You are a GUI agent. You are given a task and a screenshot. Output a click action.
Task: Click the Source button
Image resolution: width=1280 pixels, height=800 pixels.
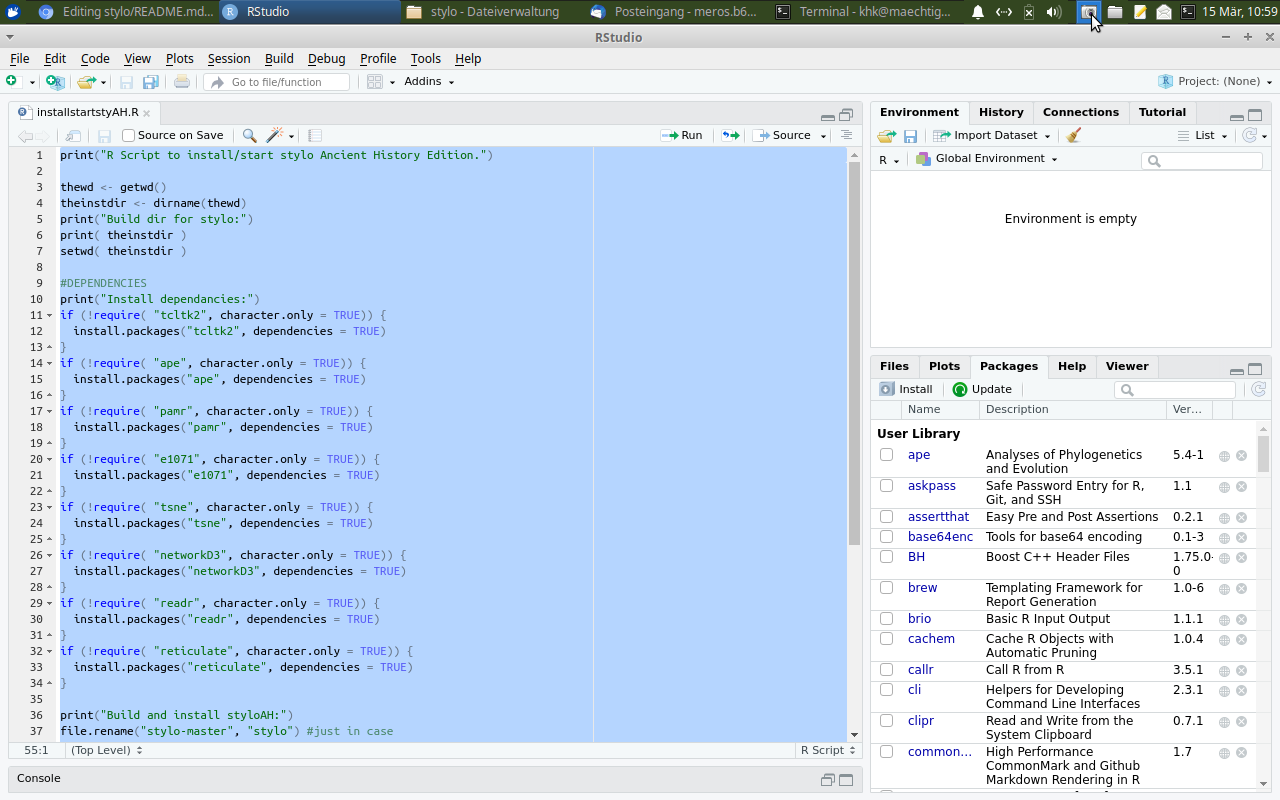click(783, 136)
